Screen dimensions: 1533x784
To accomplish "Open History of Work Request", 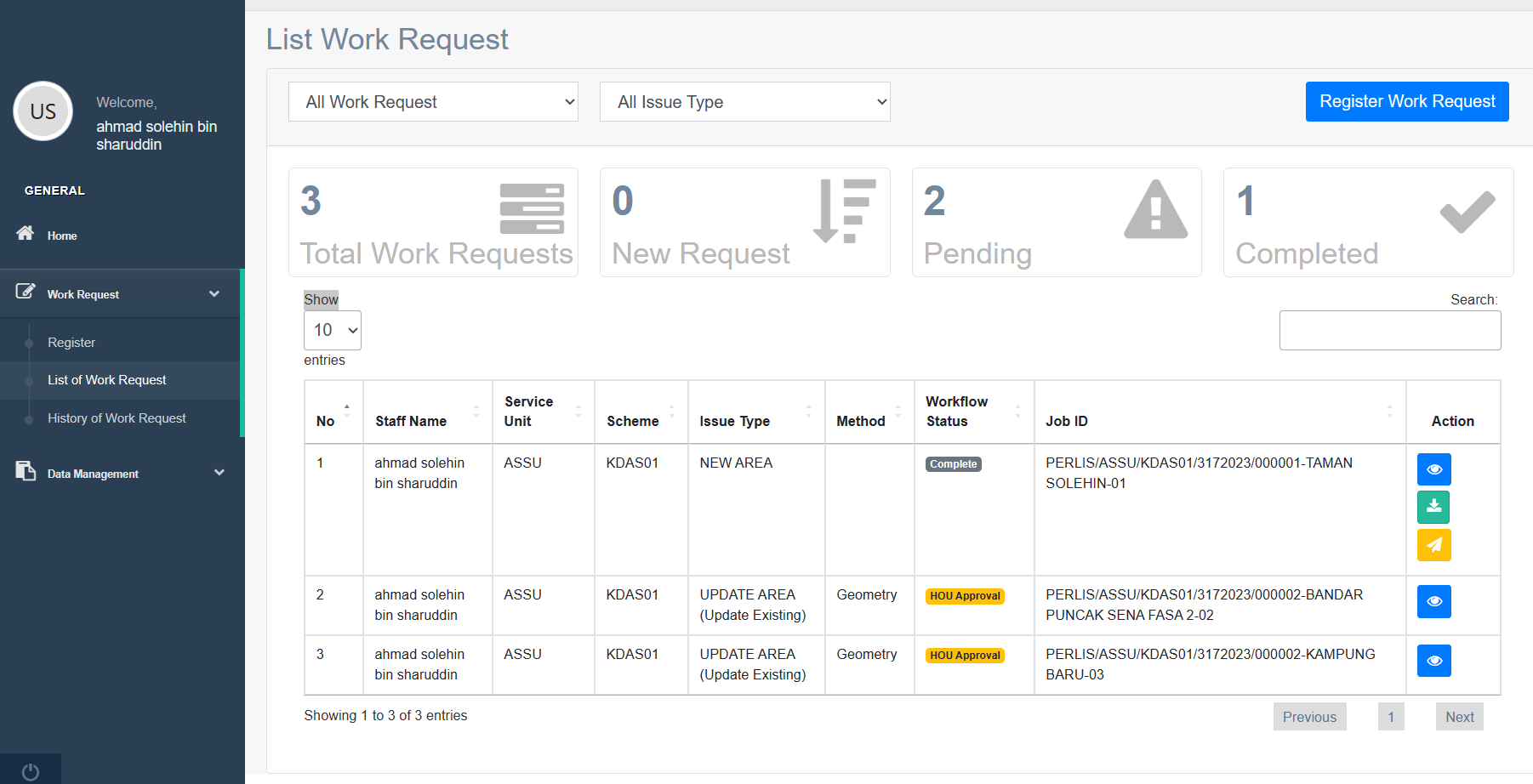I will (117, 418).
